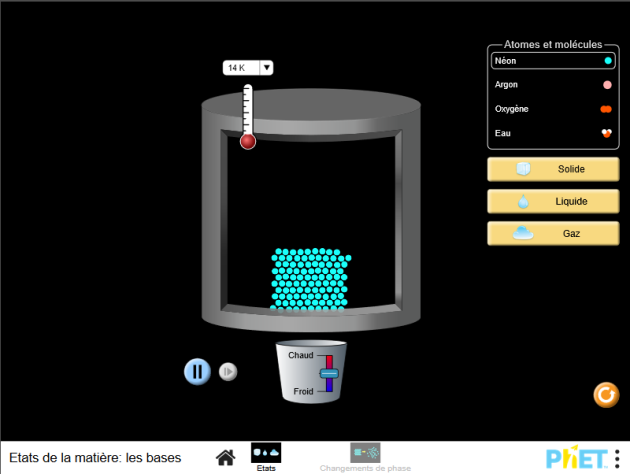The image size is (630, 474).
Task: Select Oxygène molecules
Action: [x=553, y=109]
